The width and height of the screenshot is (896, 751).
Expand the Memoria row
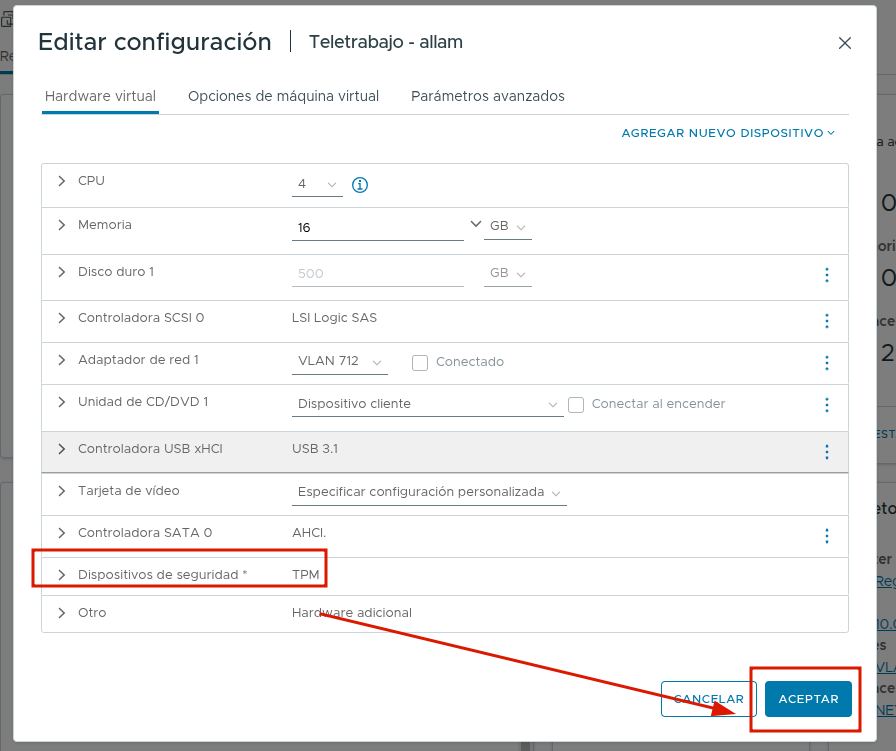pyautogui.click(x=62, y=225)
